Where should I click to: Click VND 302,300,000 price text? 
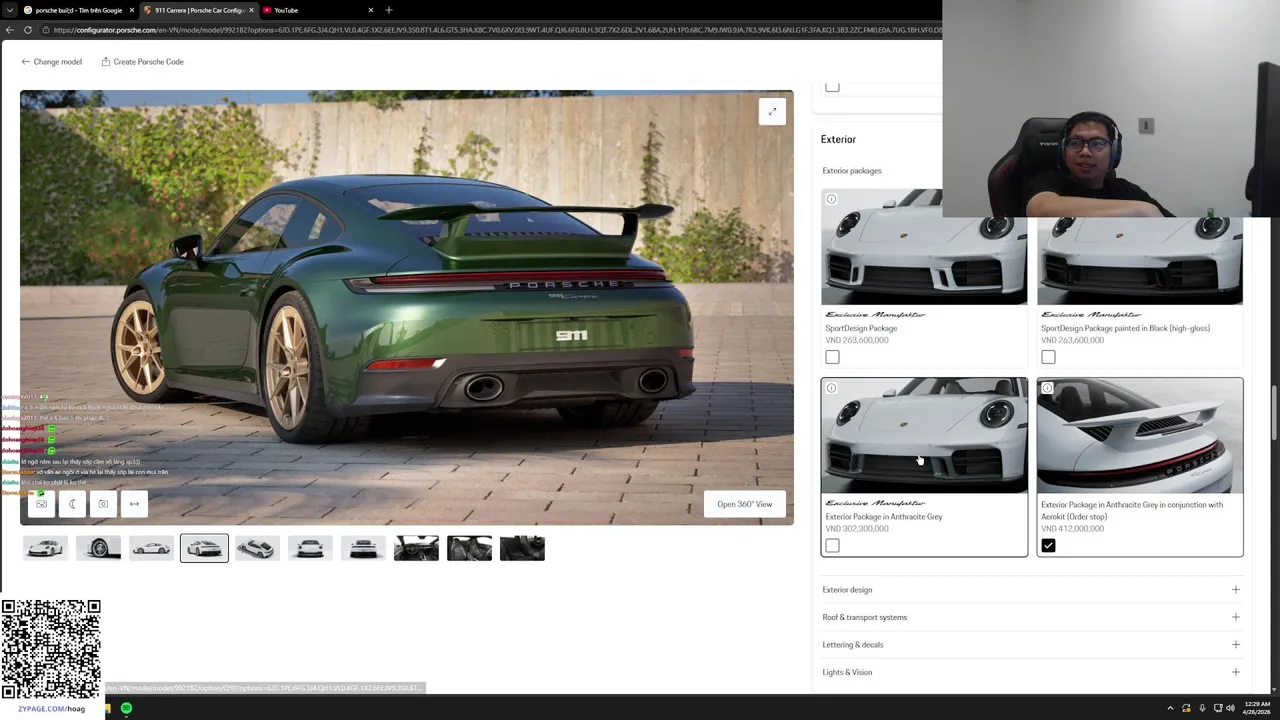coord(857,529)
